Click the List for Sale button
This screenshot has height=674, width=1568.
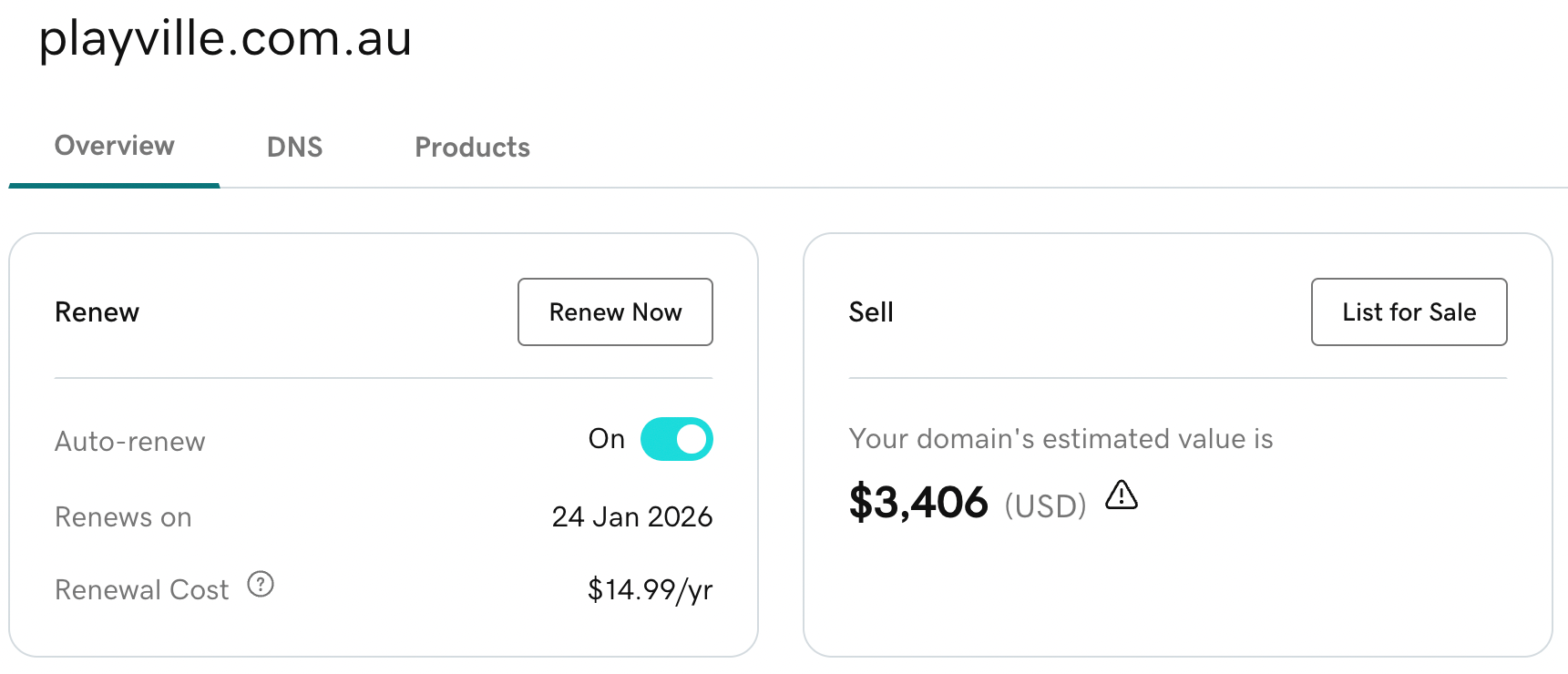(x=1409, y=311)
